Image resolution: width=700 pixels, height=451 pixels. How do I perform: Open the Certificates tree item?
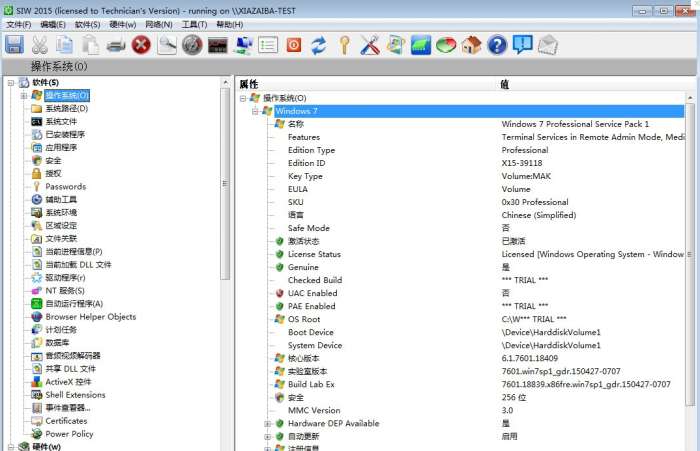pos(66,421)
